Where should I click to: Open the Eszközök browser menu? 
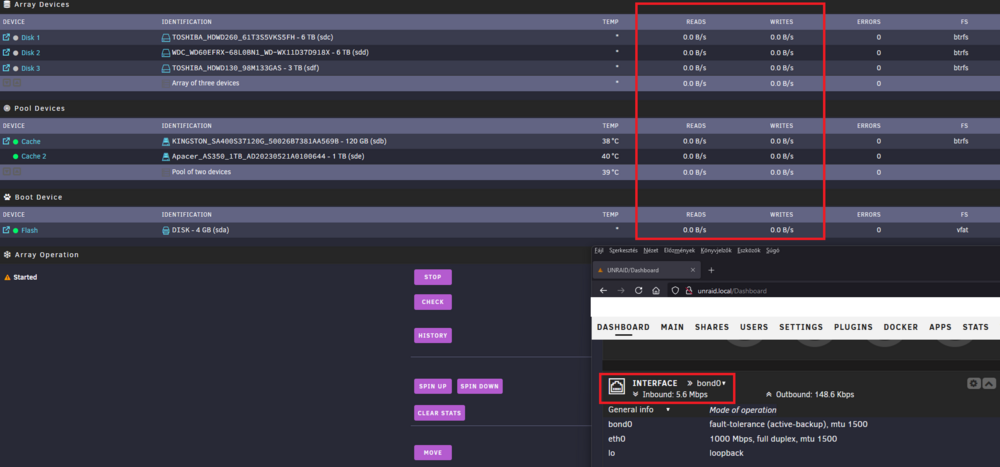(749, 251)
